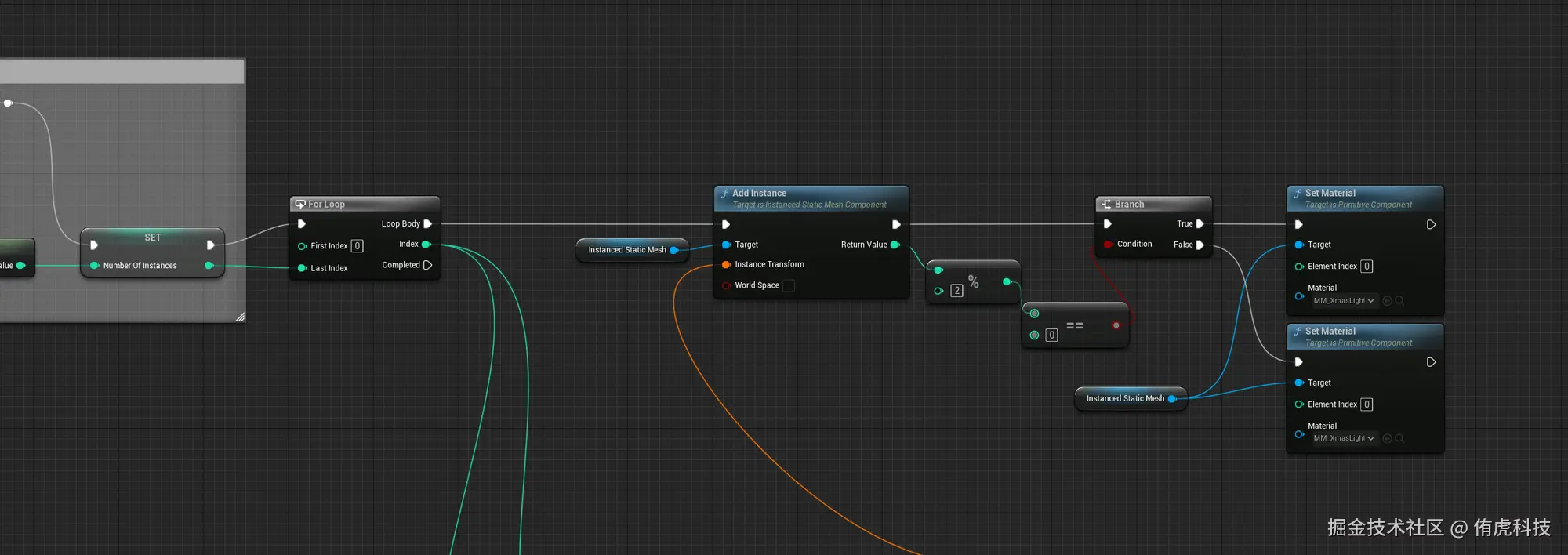
Task: Click the Add Instance execution input pin
Action: tap(726, 225)
